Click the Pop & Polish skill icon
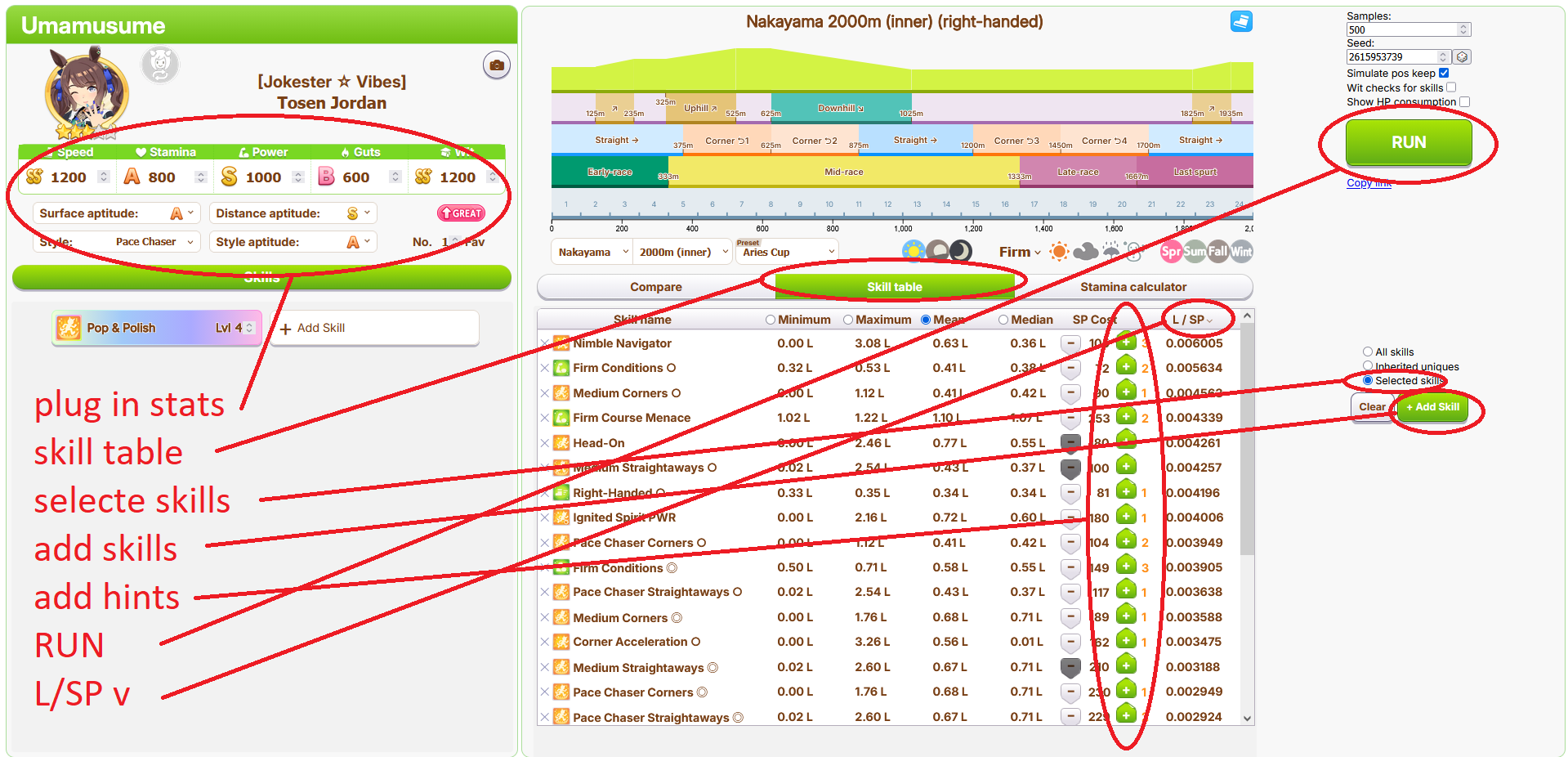The height and width of the screenshot is (757, 1568). [68, 328]
